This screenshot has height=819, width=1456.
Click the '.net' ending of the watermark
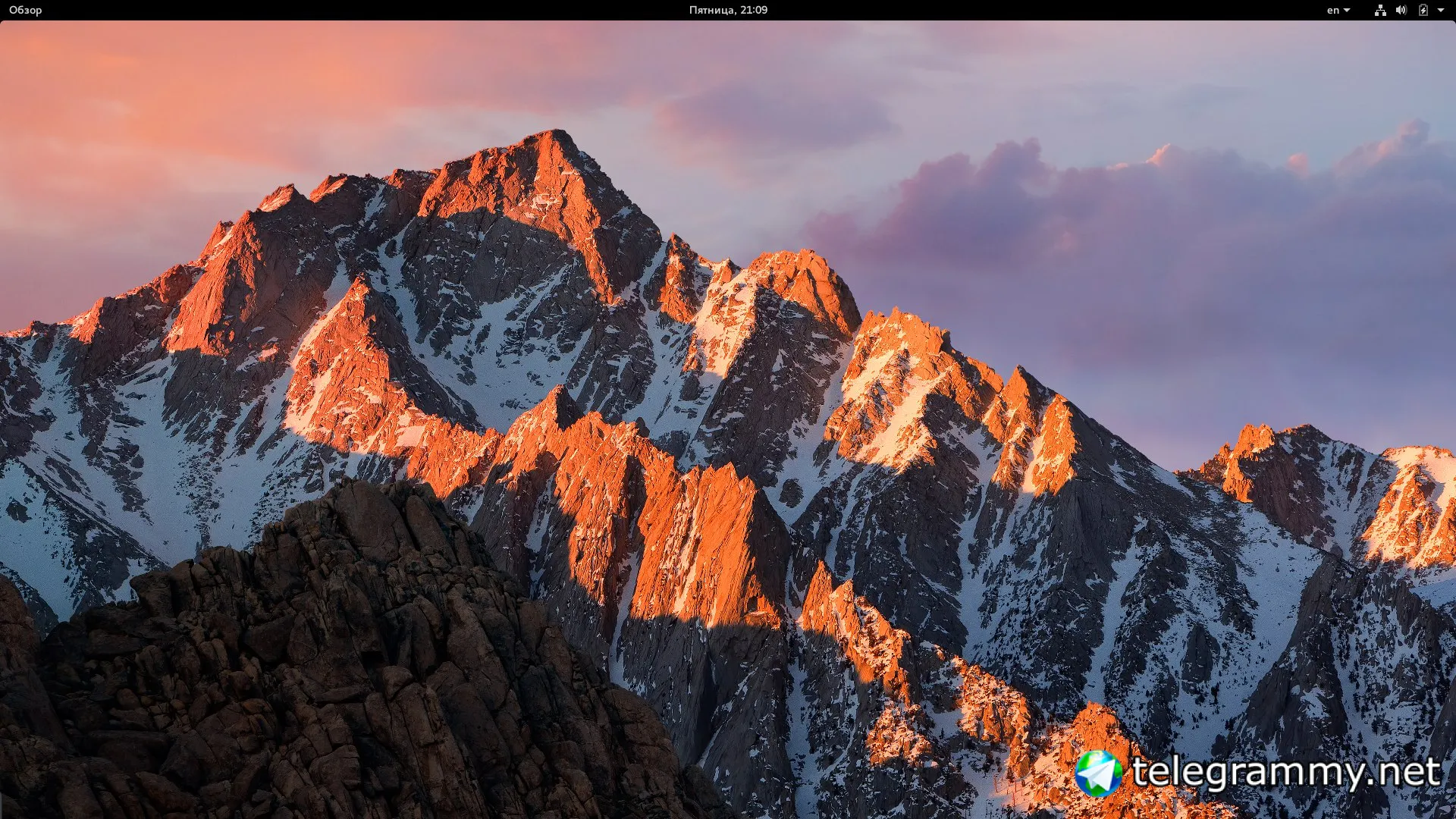tap(1403, 773)
